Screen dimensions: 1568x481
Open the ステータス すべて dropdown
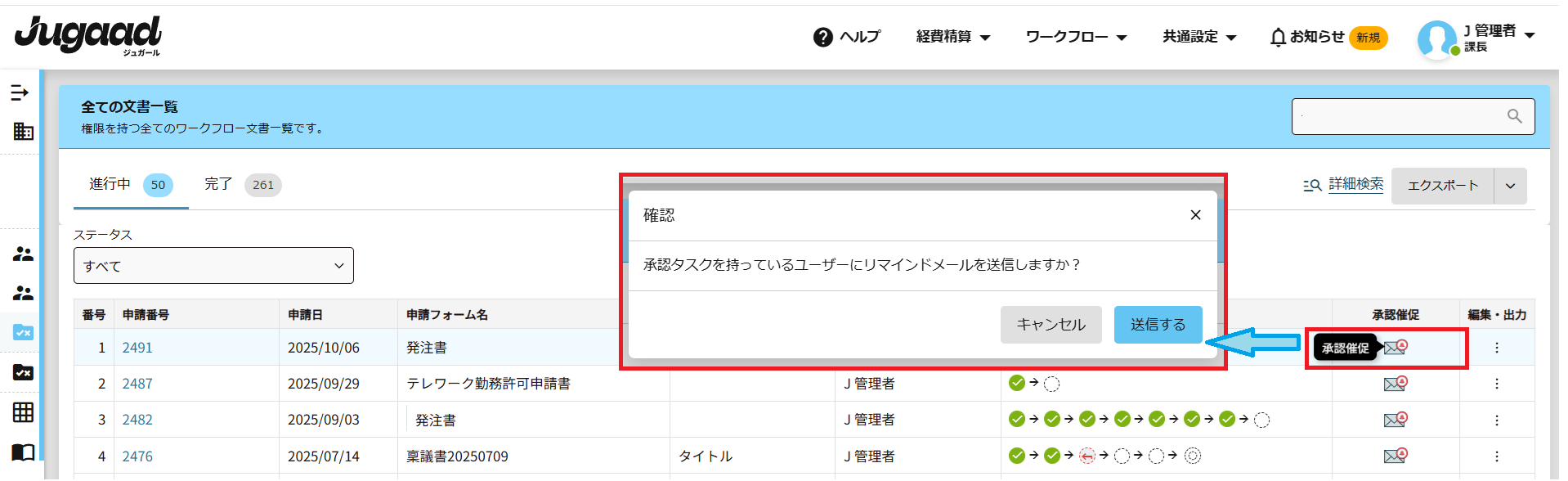tap(213, 266)
